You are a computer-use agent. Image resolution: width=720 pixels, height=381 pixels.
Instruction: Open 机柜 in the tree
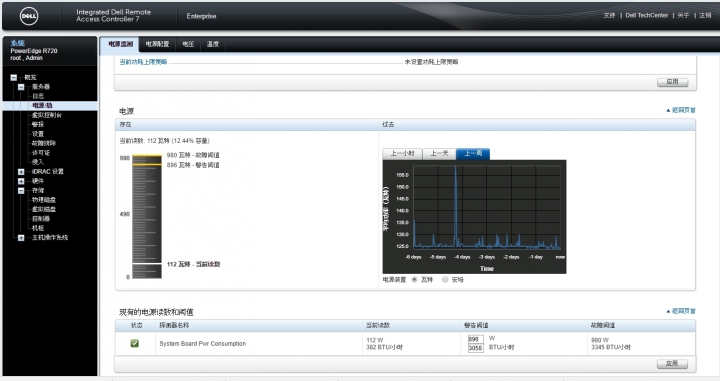pos(38,228)
